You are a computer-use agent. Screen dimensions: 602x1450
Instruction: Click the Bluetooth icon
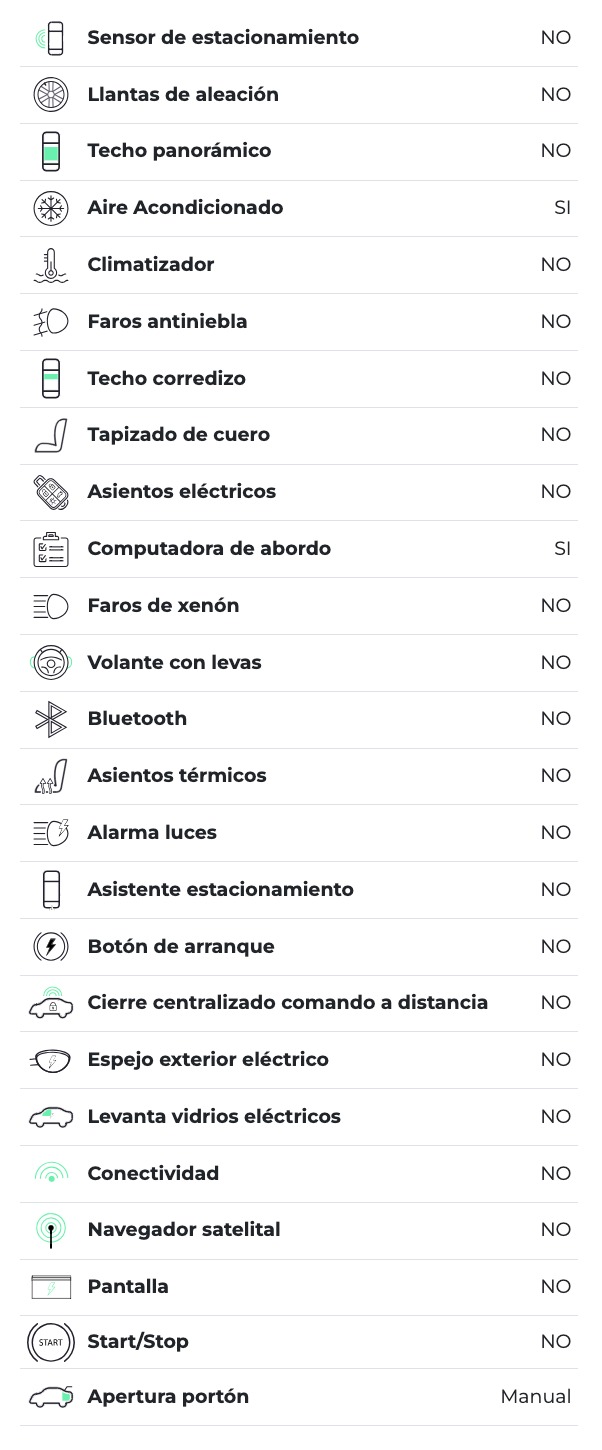[50, 719]
